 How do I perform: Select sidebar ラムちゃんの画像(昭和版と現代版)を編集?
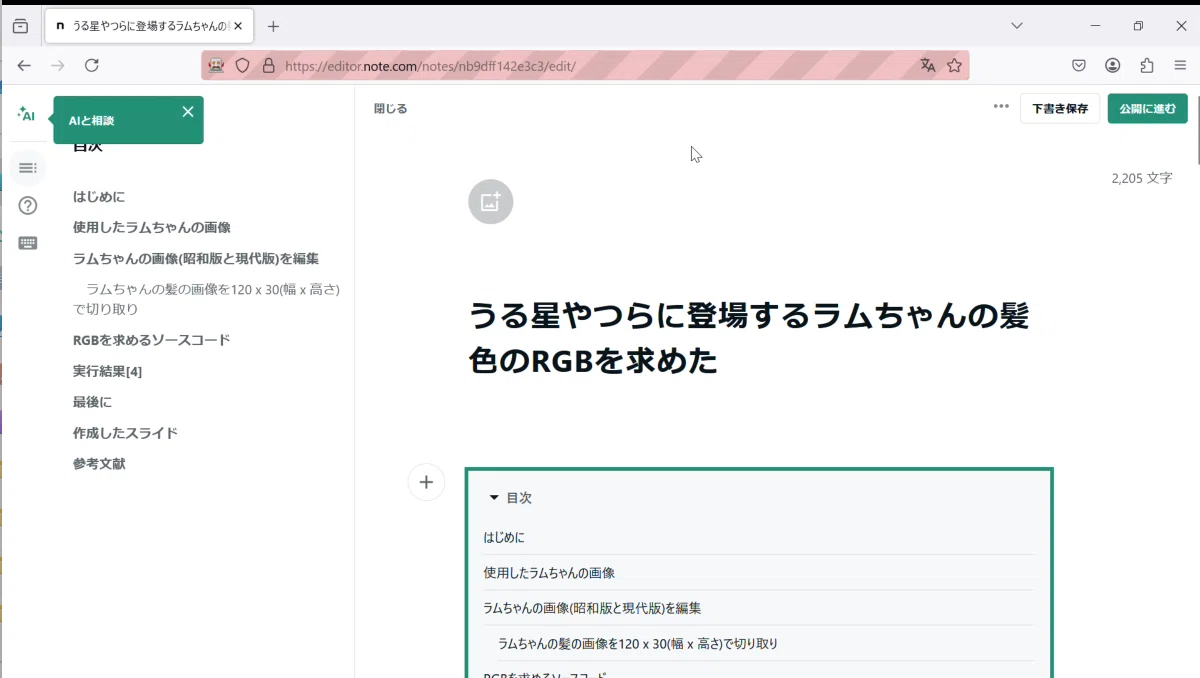click(196, 258)
